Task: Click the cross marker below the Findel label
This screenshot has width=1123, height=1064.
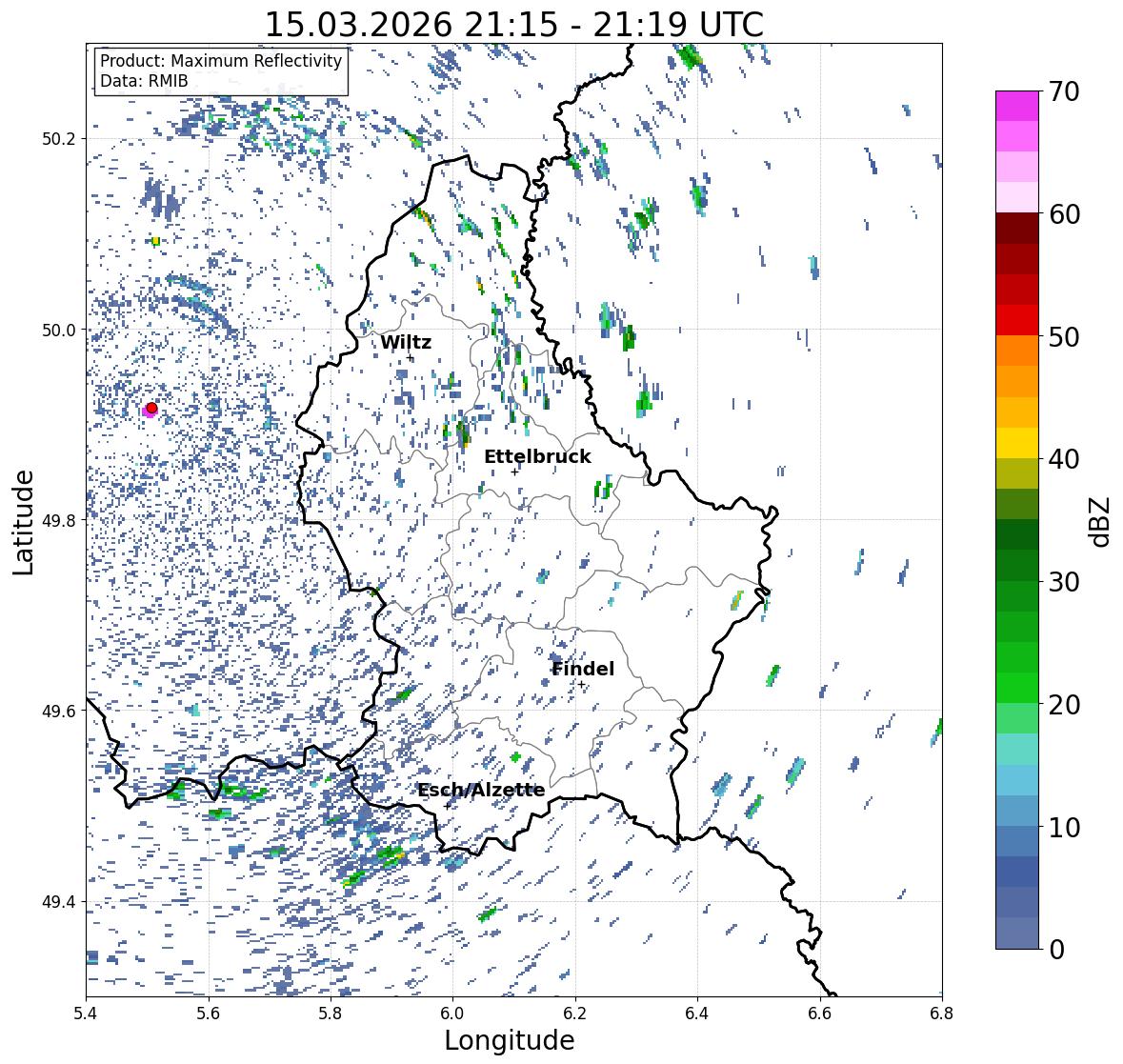Action: [x=582, y=685]
